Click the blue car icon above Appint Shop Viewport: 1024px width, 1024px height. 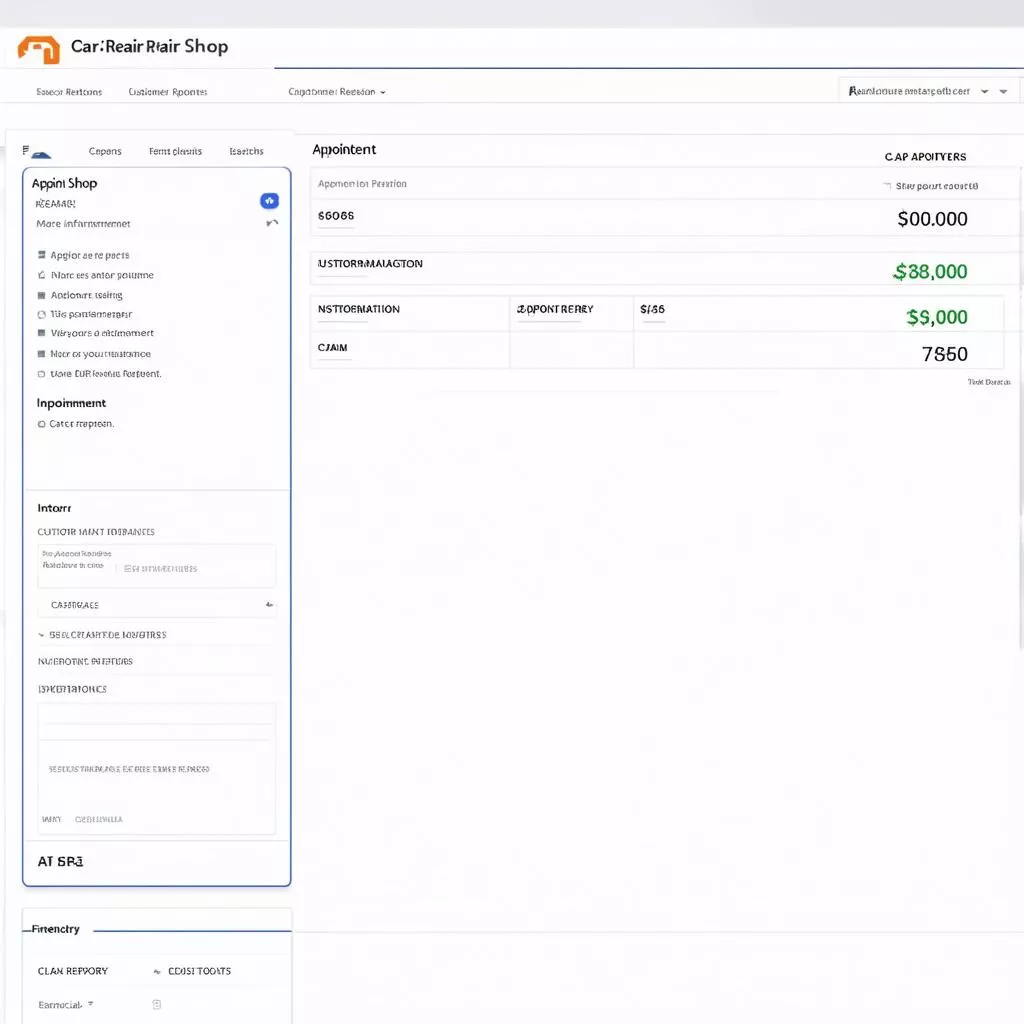coord(40,153)
